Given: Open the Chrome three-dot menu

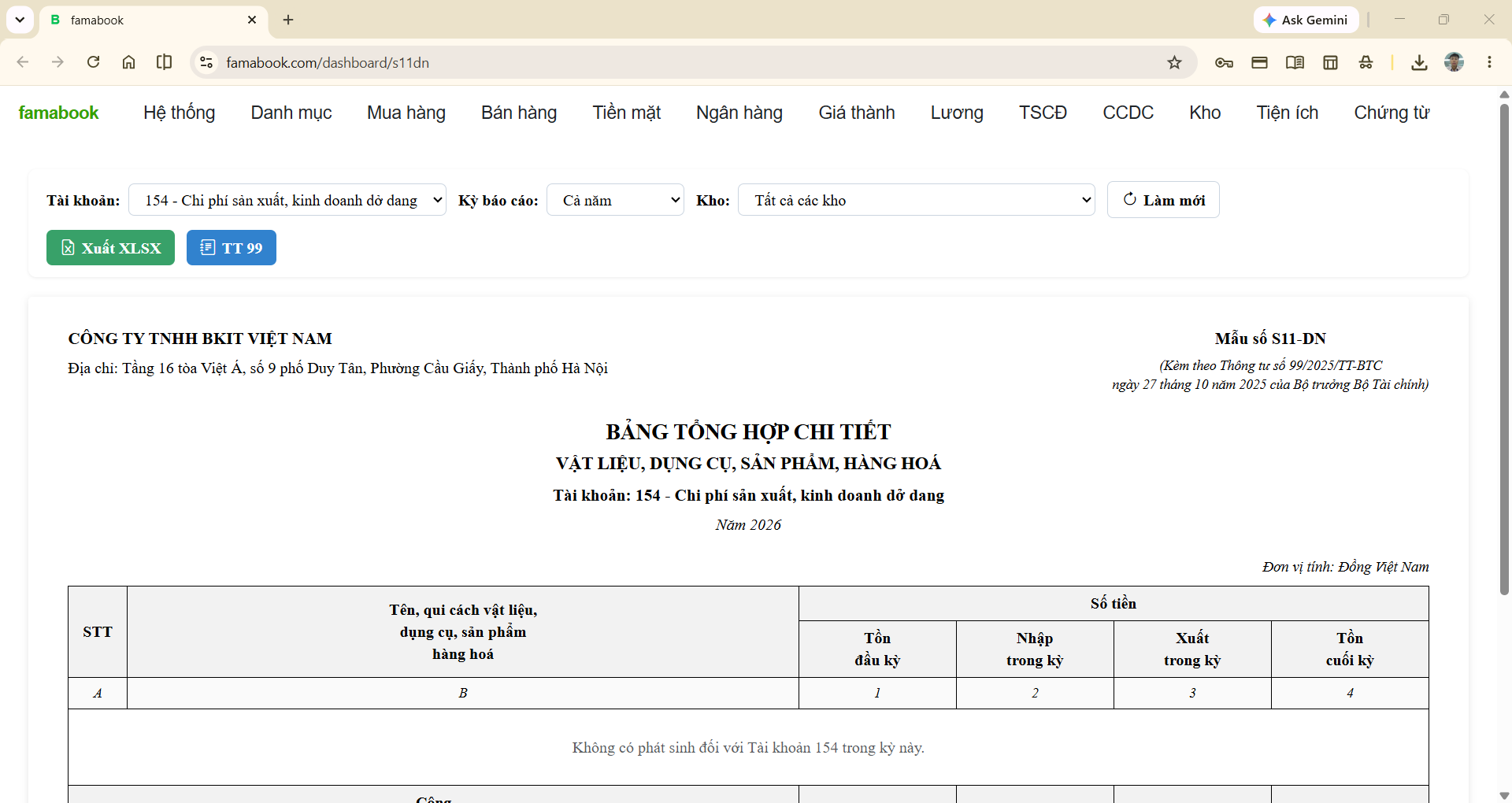Looking at the screenshot, I should [1489, 62].
